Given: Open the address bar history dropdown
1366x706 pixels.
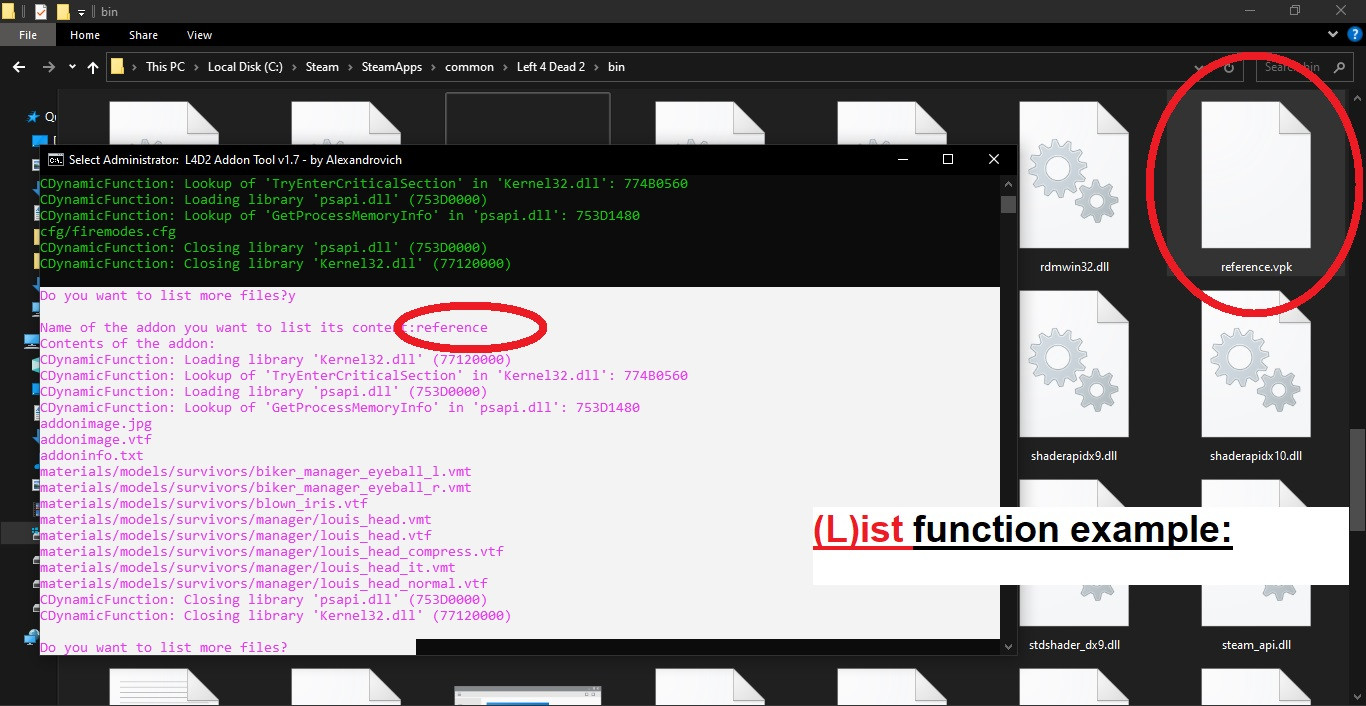Looking at the screenshot, I should 1201,67.
